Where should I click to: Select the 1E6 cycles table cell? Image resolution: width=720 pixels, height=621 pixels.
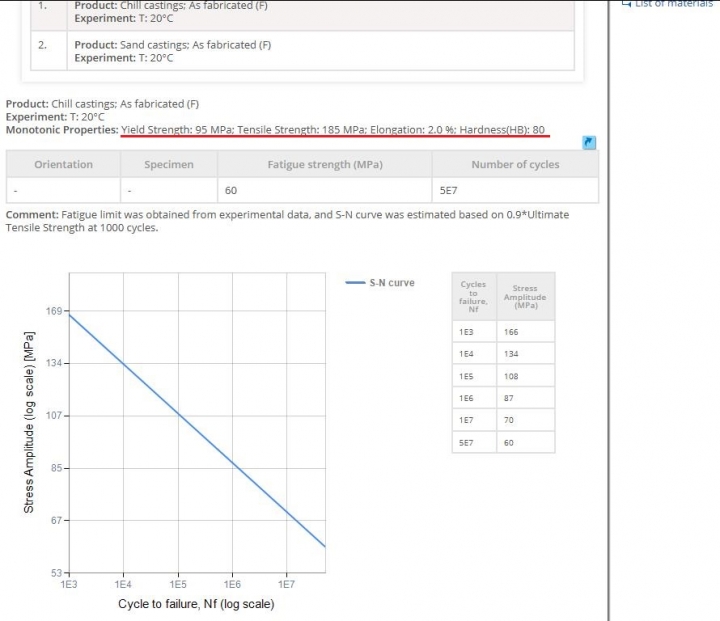click(474, 398)
